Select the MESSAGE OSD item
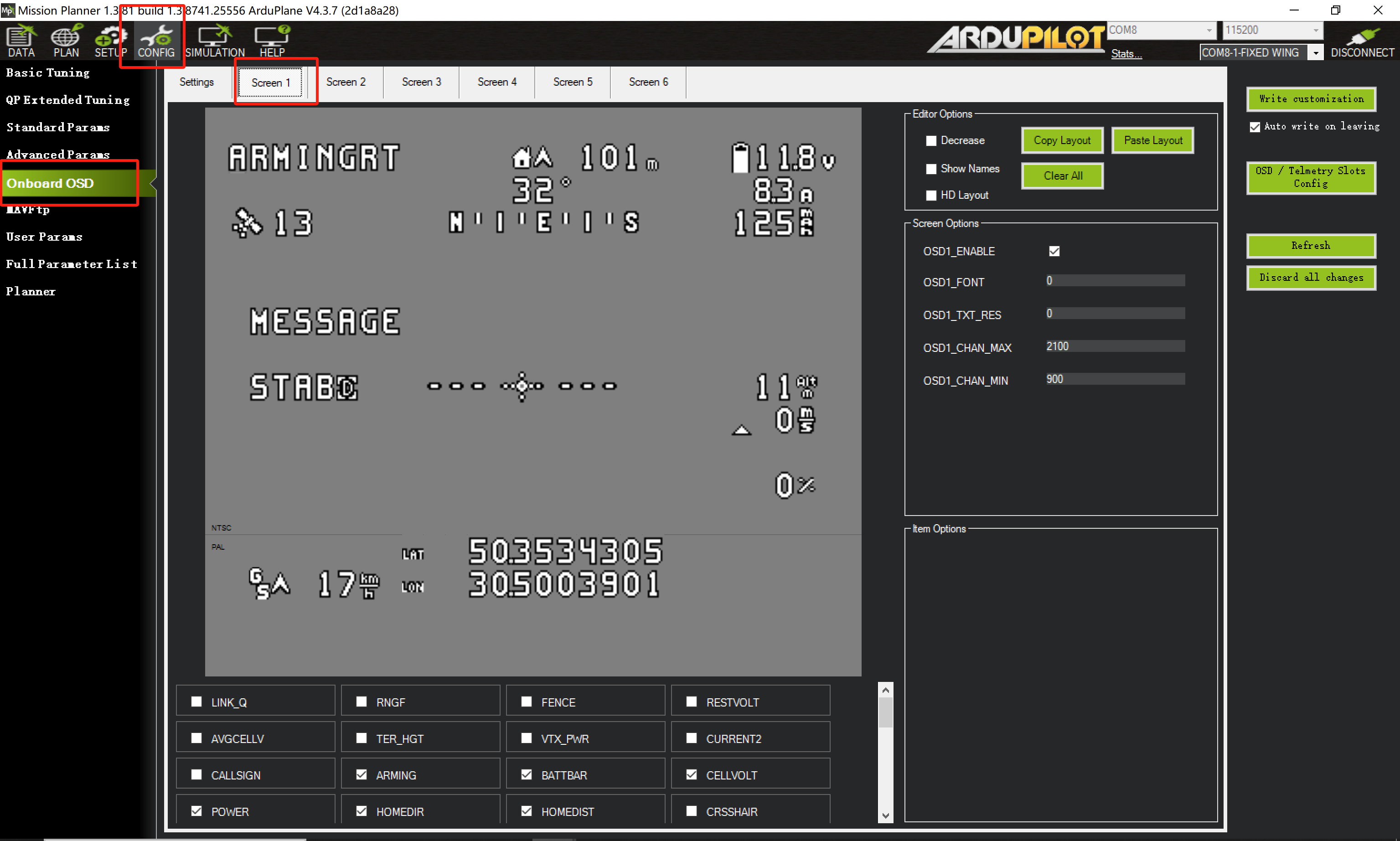Viewport: 1400px width, 841px height. pyautogui.click(x=325, y=321)
